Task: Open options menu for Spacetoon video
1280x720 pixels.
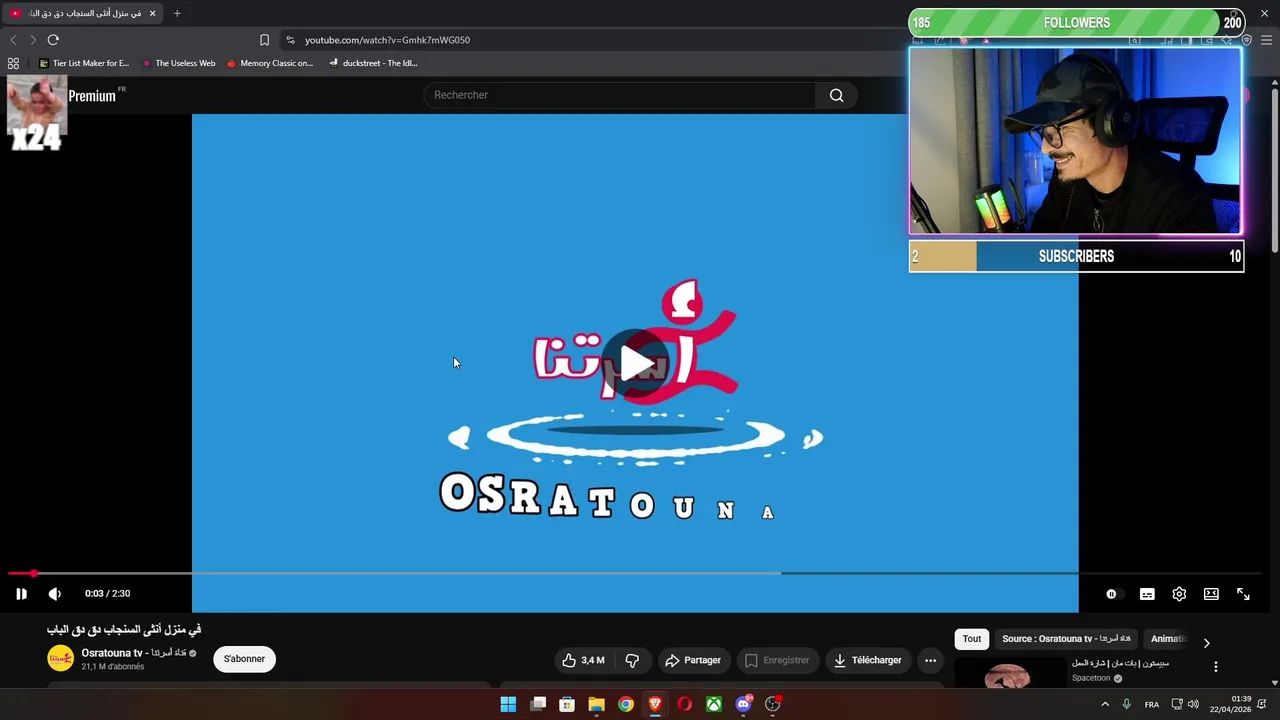Action: tap(1216, 667)
